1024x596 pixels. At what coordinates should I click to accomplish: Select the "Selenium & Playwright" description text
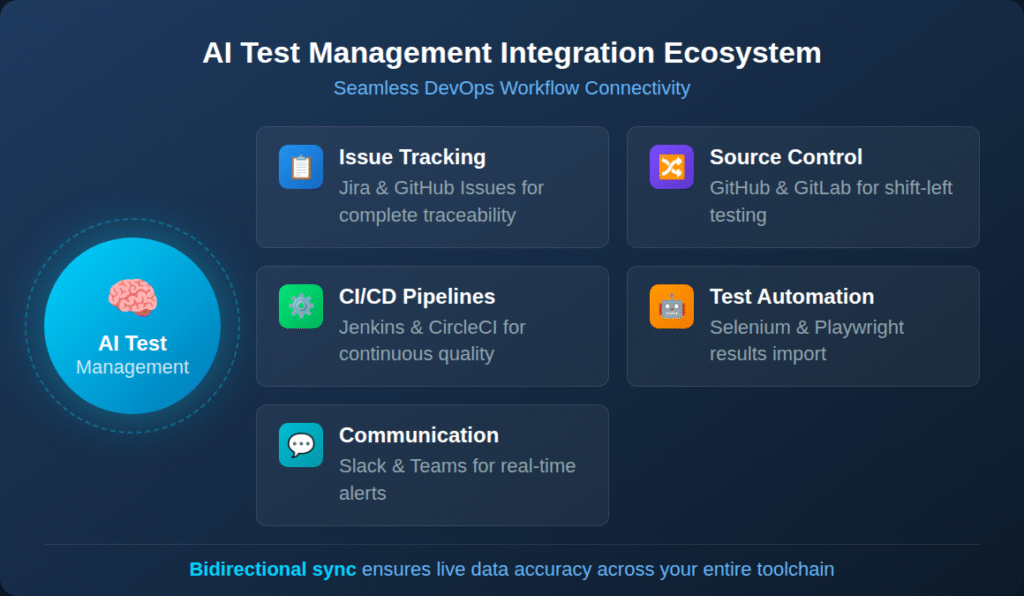[806, 327]
